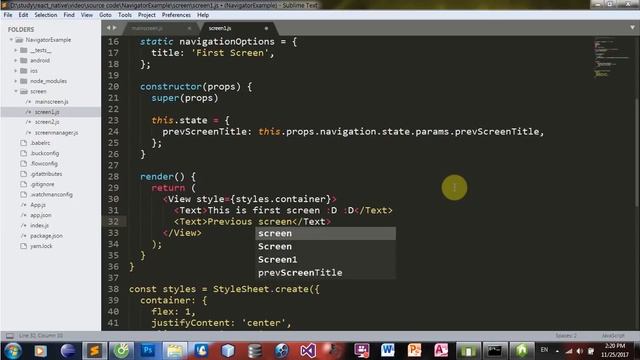Open yarn.lock in the sidebar

[41, 246]
